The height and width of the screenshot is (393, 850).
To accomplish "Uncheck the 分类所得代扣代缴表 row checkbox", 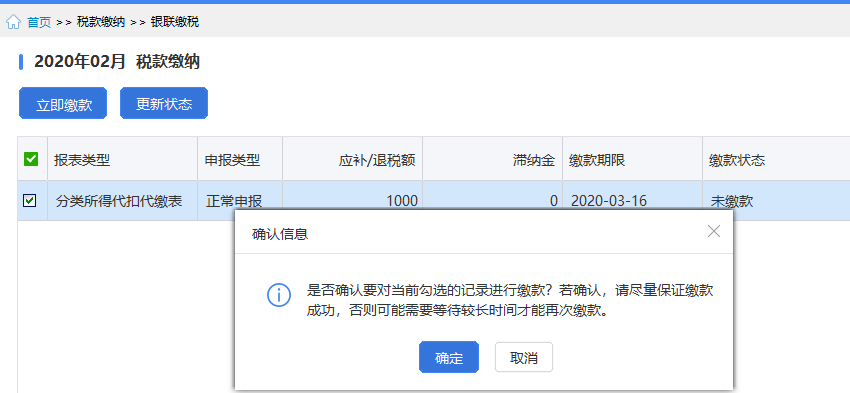I will [x=29, y=201].
